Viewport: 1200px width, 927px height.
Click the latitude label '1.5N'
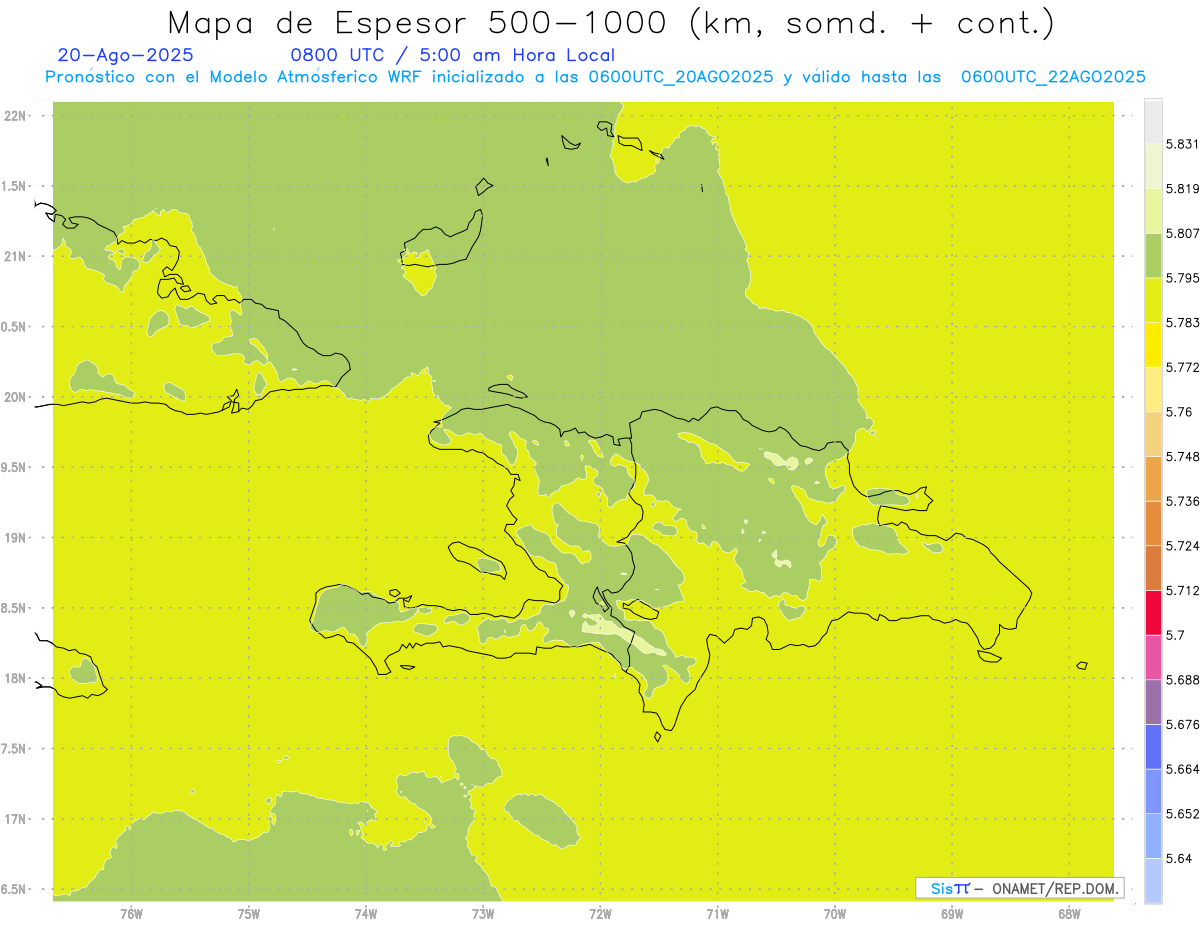13,186
